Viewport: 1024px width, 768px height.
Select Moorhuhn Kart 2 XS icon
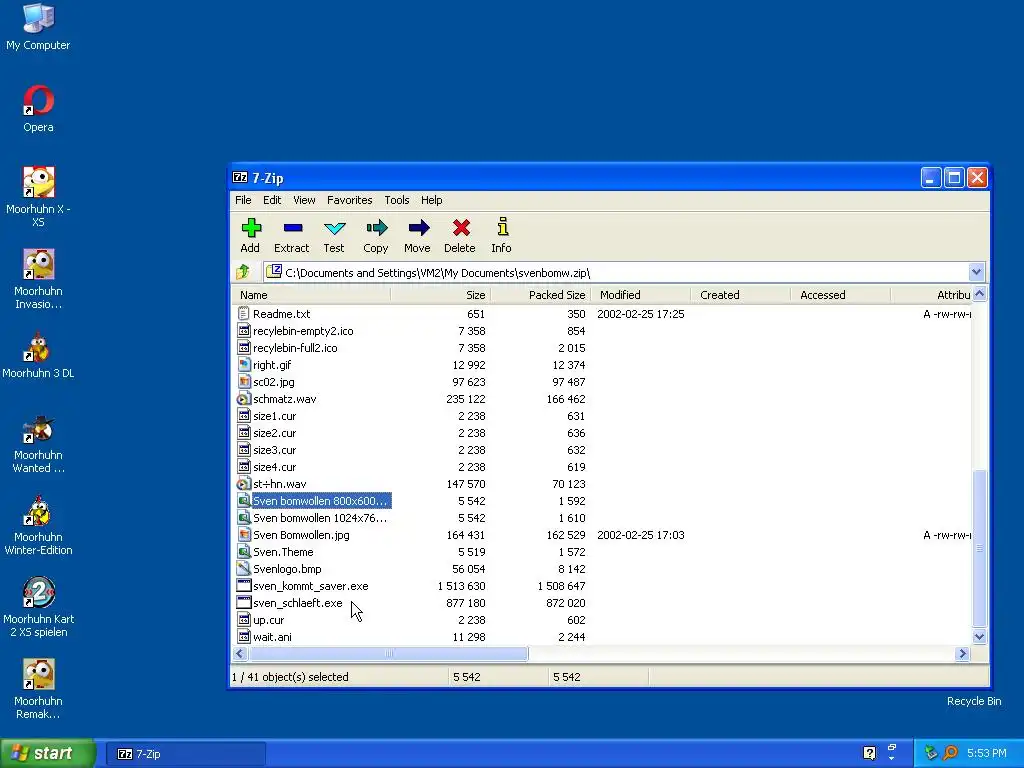point(38,593)
